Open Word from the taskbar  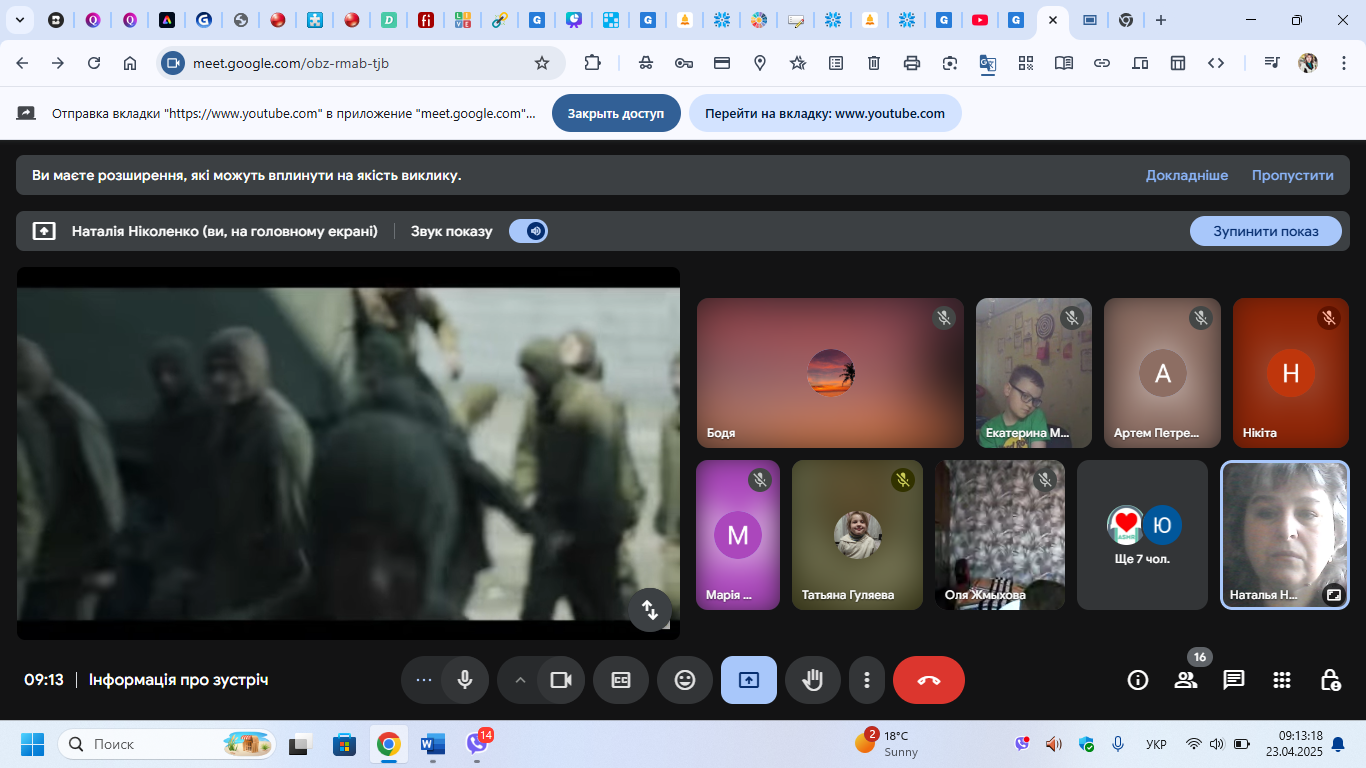click(x=433, y=744)
